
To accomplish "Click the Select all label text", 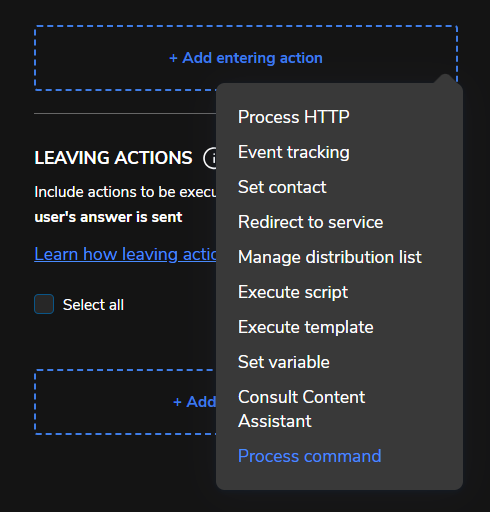I will [x=93, y=305].
